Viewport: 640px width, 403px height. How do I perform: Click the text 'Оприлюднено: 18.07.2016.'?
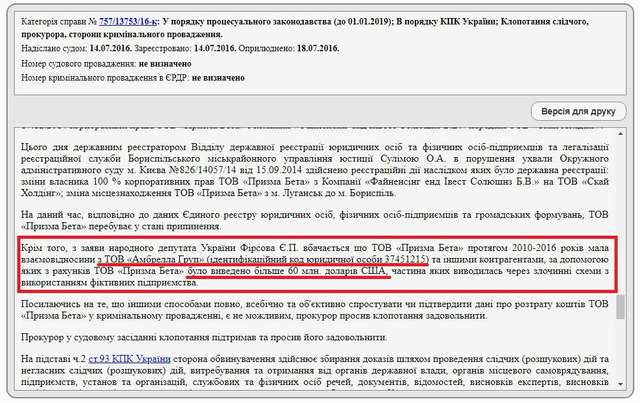pos(289,49)
